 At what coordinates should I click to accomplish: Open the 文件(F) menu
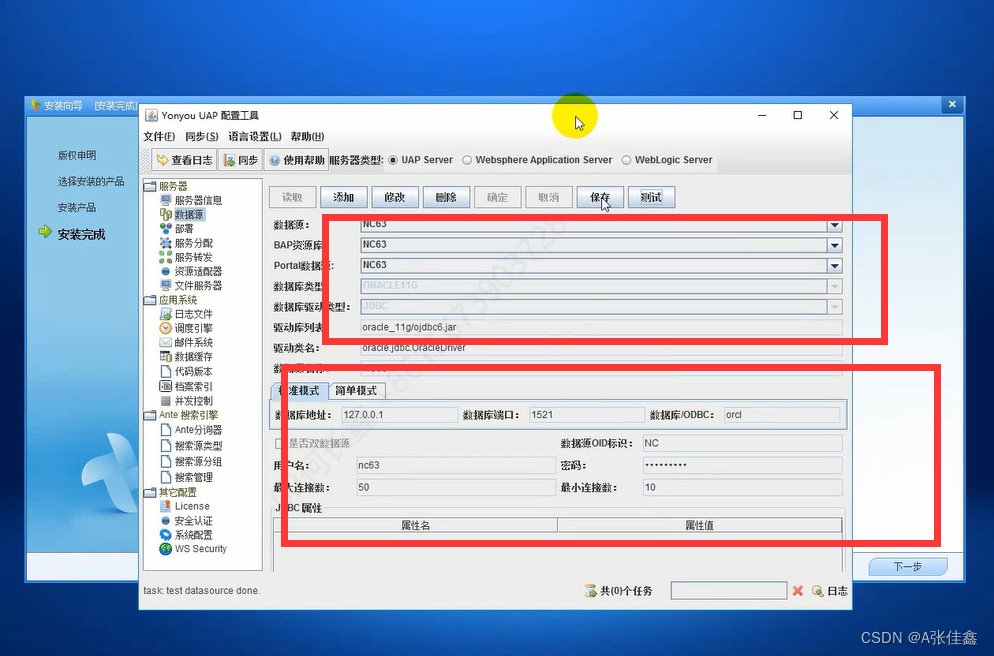pos(159,136)
